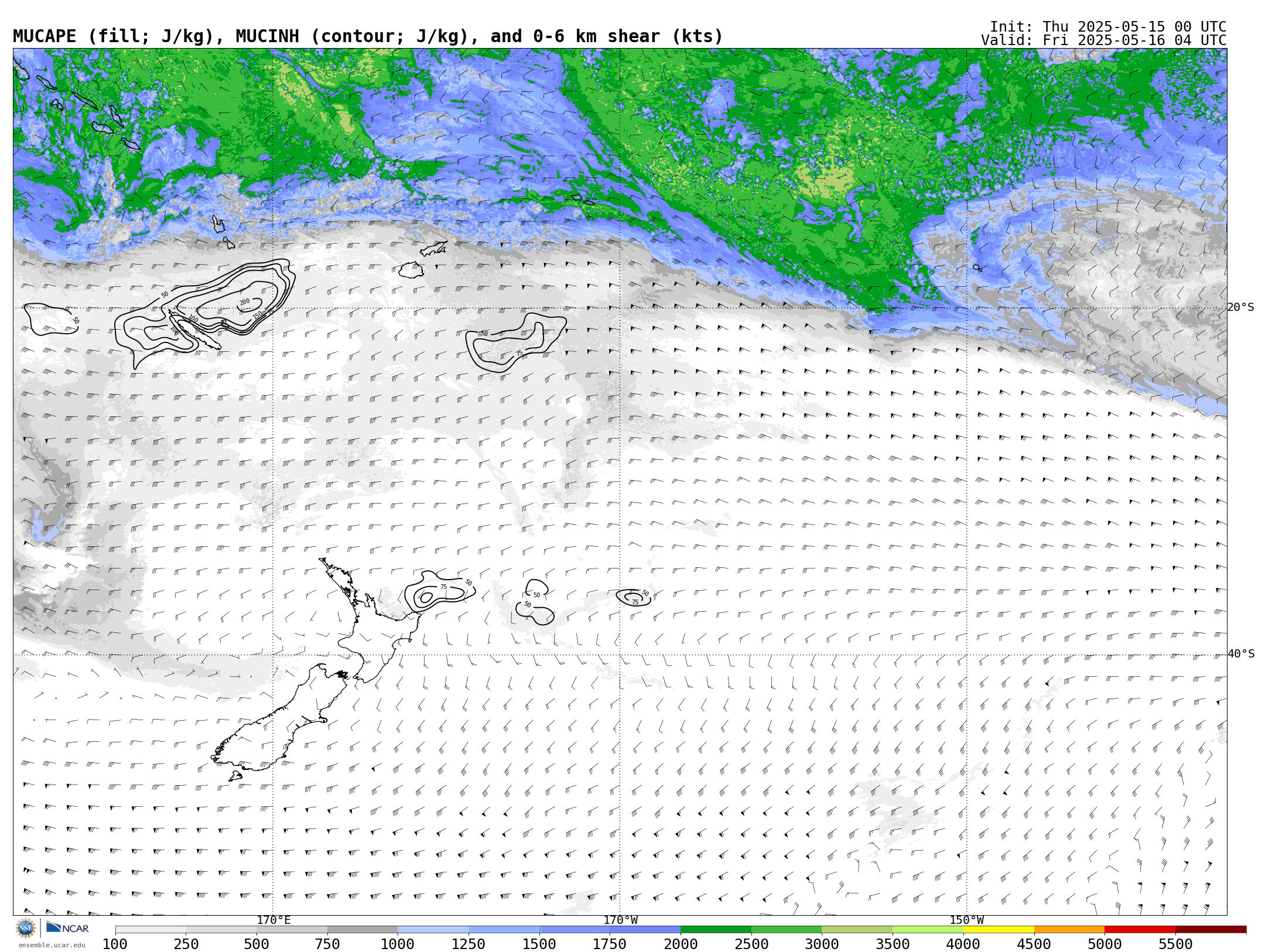Click the colorbar label 1500
The height and width of the screenshot is (952, 1265).
539,944
